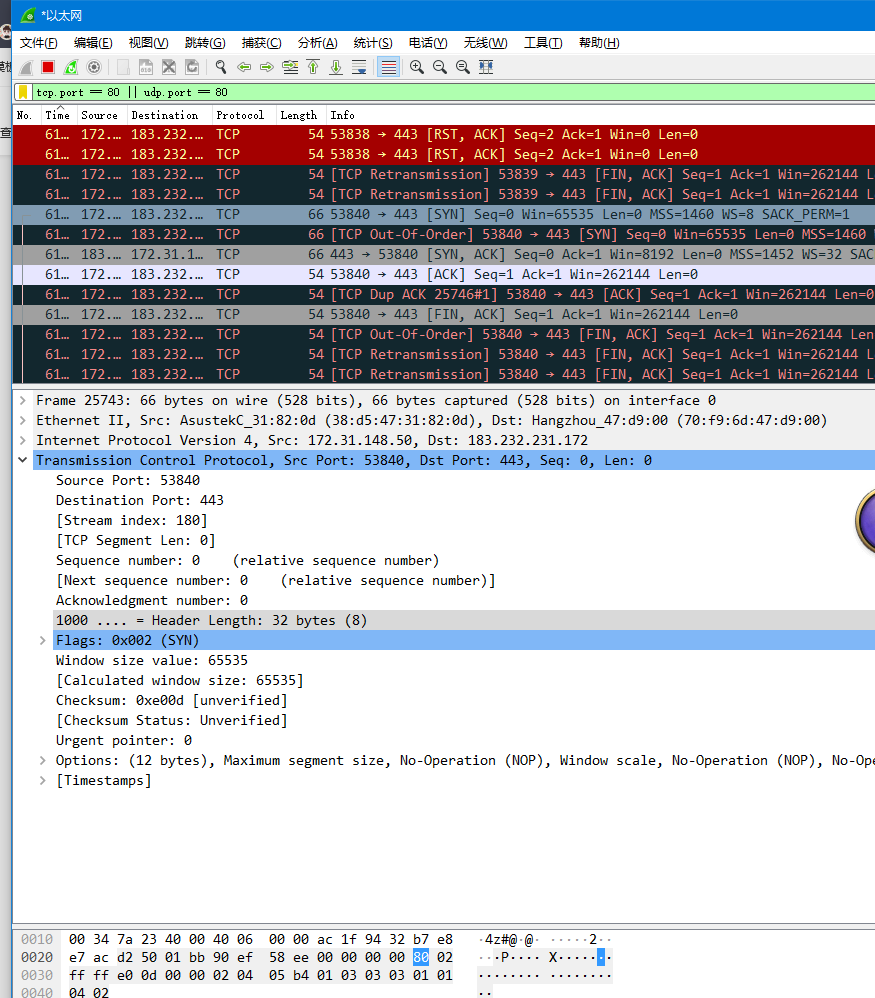This screenshot has width=875, height=998.
Task: Click the Wireshark title bar icon
Action: tap(27, 15)
